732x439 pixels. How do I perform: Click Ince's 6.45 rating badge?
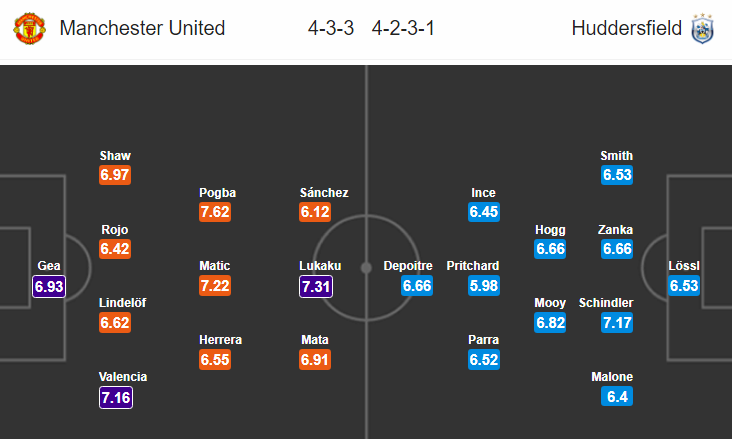(x=484, y=212)
